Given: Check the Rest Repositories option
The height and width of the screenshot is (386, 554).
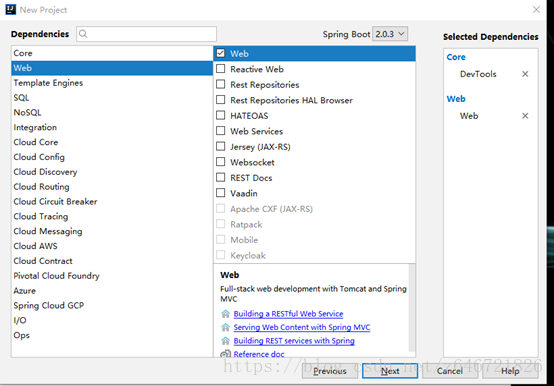Looking at the screenshot, I should coord(220,84).
